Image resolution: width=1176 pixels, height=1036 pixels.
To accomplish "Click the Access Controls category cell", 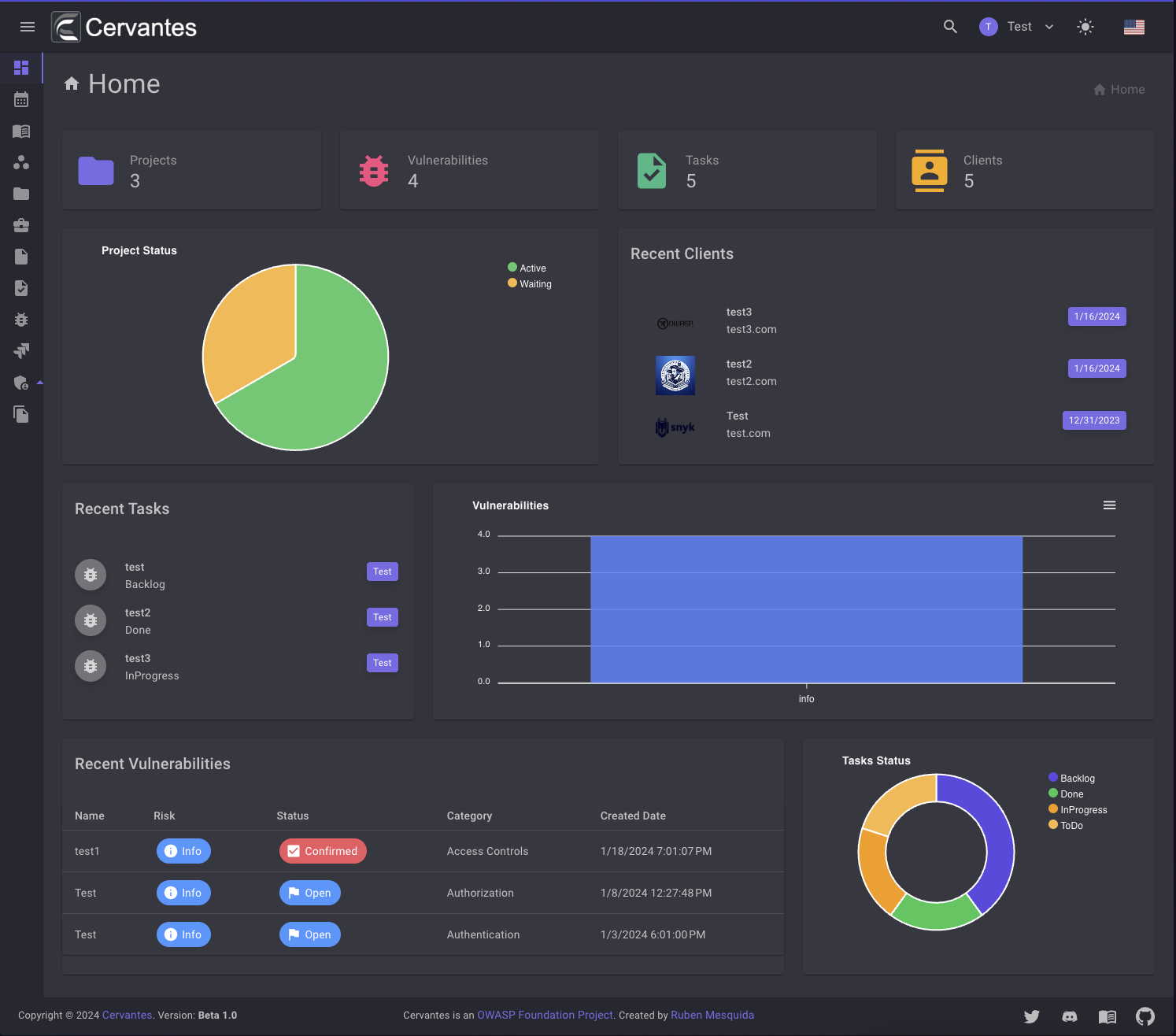I will point(487,851).
